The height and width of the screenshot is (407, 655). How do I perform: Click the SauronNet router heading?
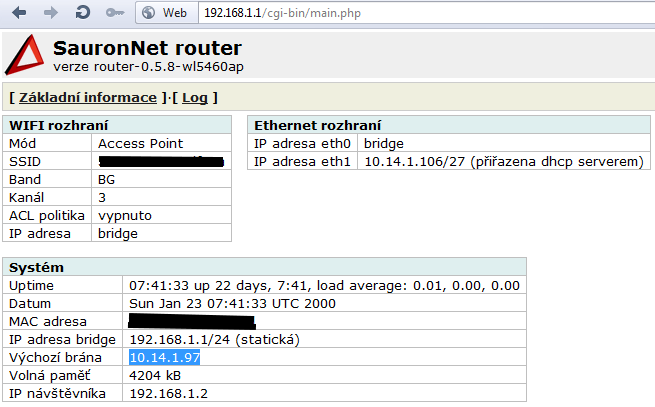(147, 48)
